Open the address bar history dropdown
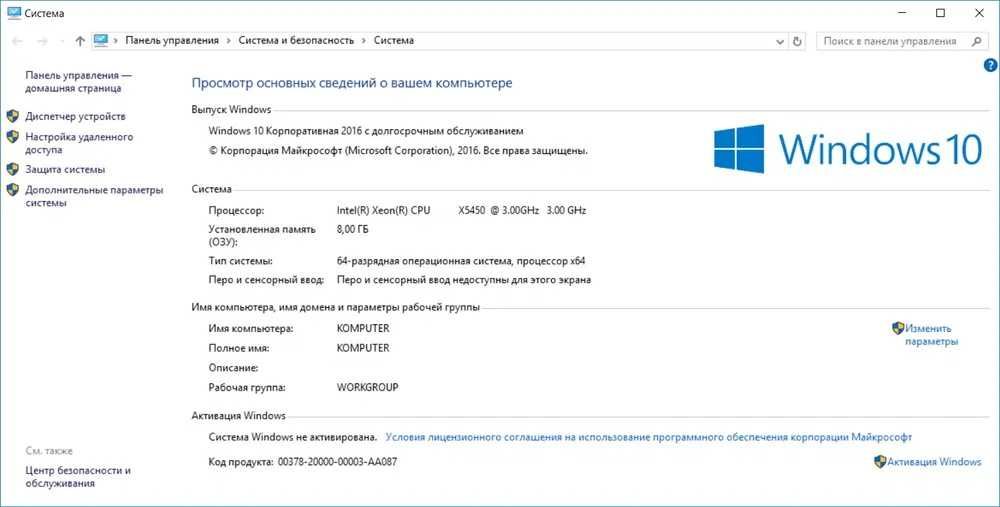Screen dimensions: 1000x507 (780, 41)
